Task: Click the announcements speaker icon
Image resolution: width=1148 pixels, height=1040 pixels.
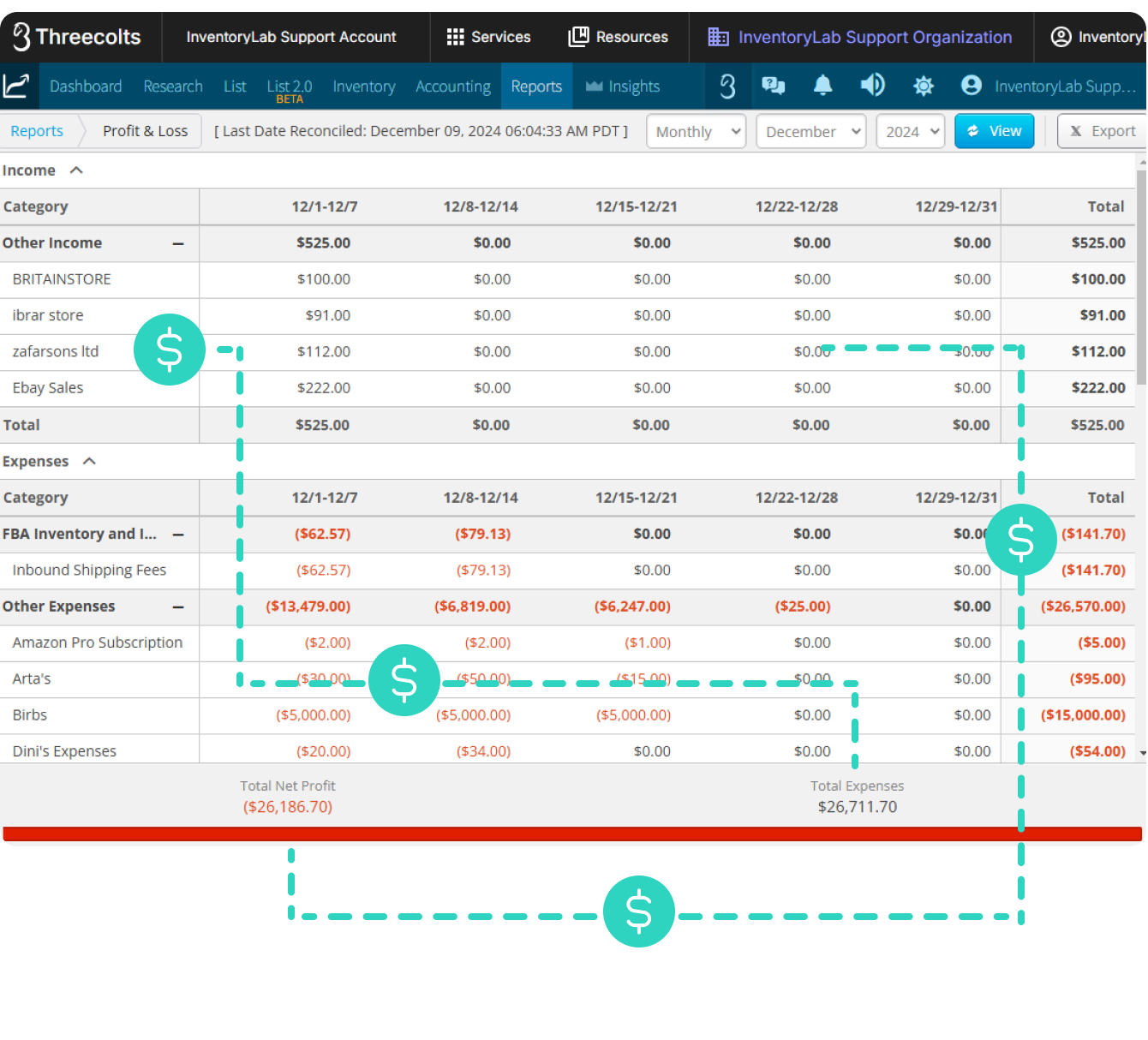Action: 873,85
